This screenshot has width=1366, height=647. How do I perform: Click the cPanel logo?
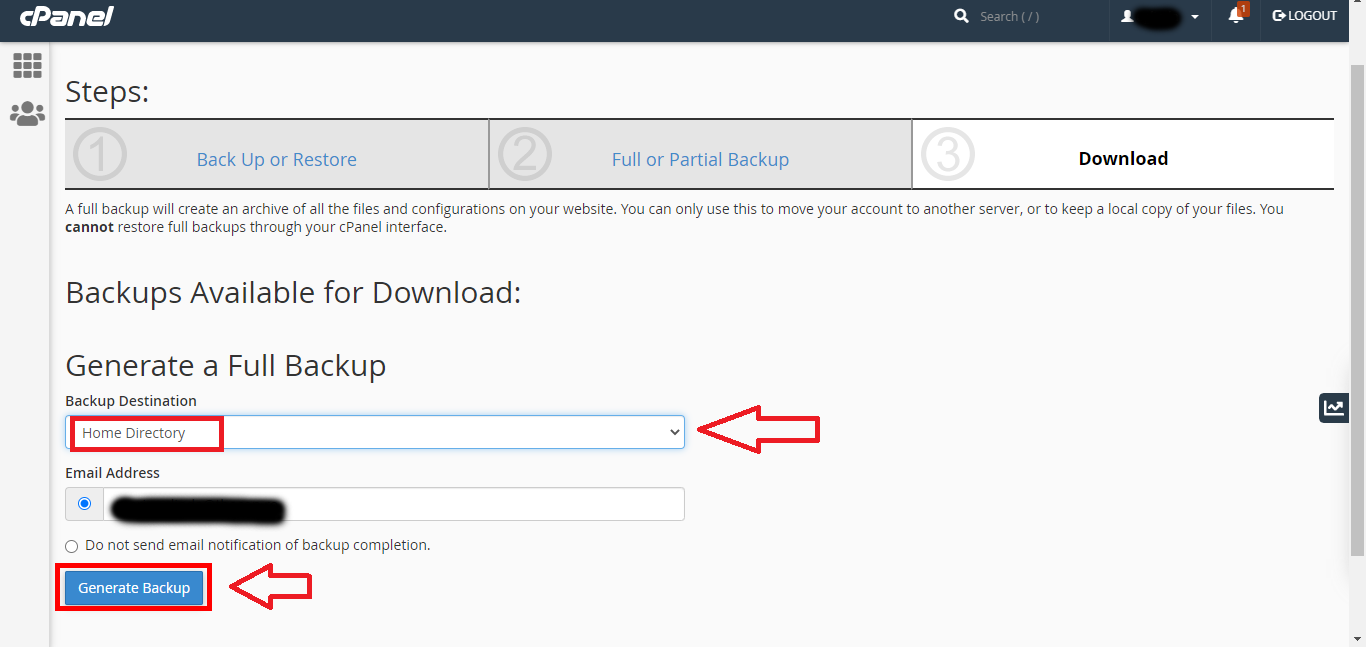[x=66, y=16]
